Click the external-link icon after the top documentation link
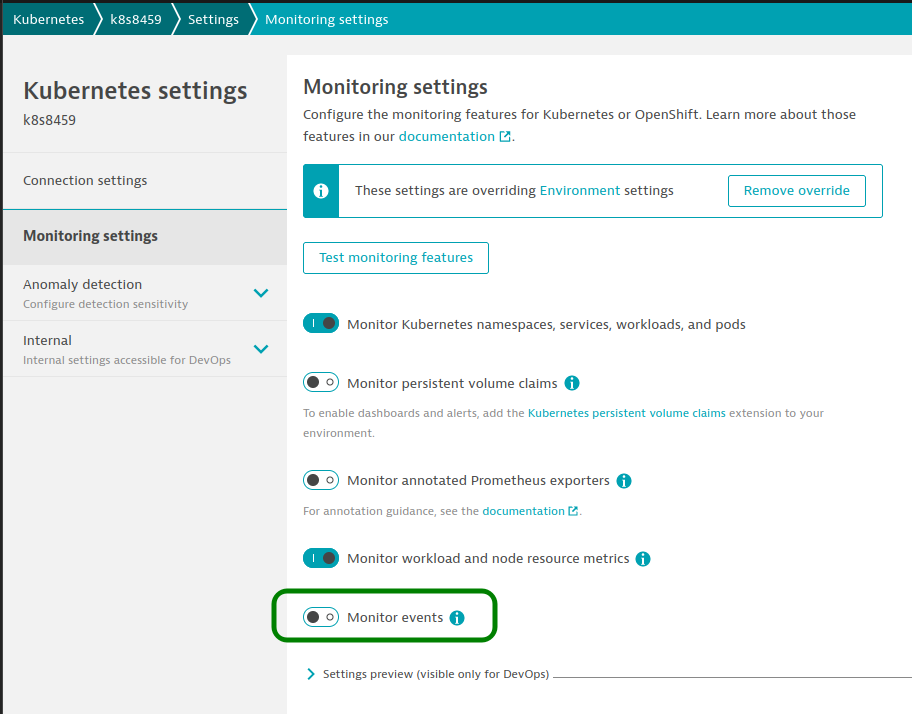Viewport: 912px width, 714px height. click(x=505, y=136)
